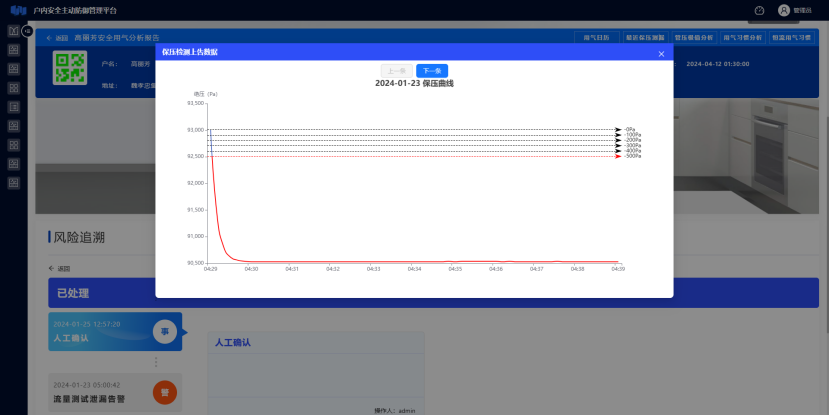Click the chart title 2024-01-23 保压曲线

click(414, 84)
